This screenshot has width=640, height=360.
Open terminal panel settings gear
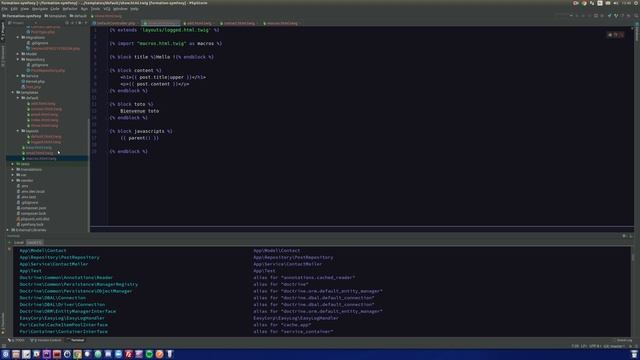coord(624,236)
